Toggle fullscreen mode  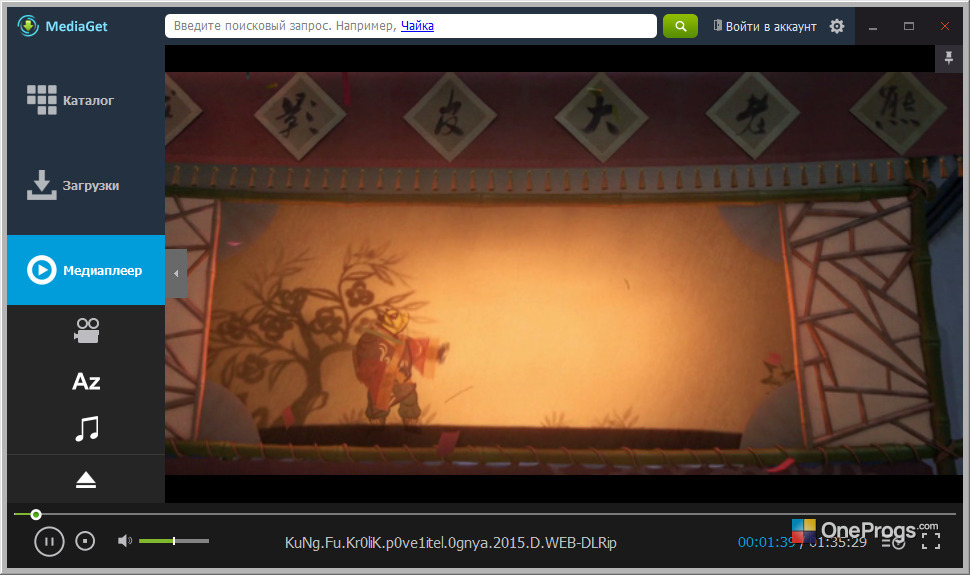(x=930, y=542)
